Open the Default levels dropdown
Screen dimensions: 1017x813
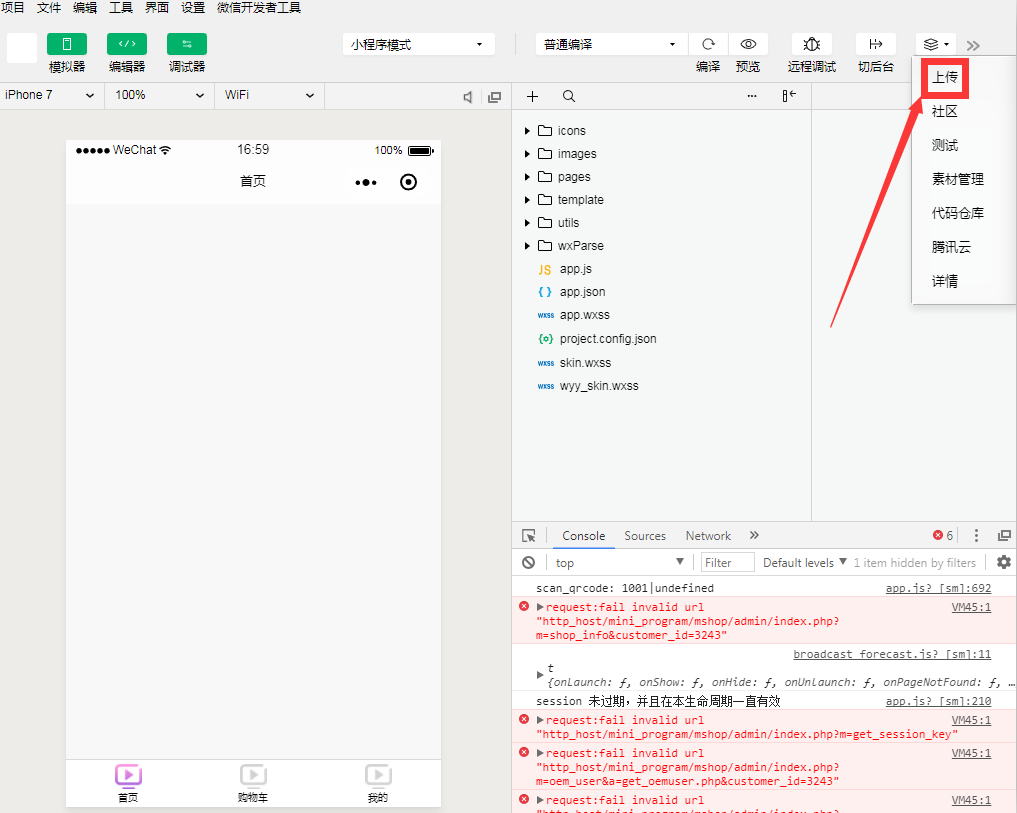click(x=804, y=562)
